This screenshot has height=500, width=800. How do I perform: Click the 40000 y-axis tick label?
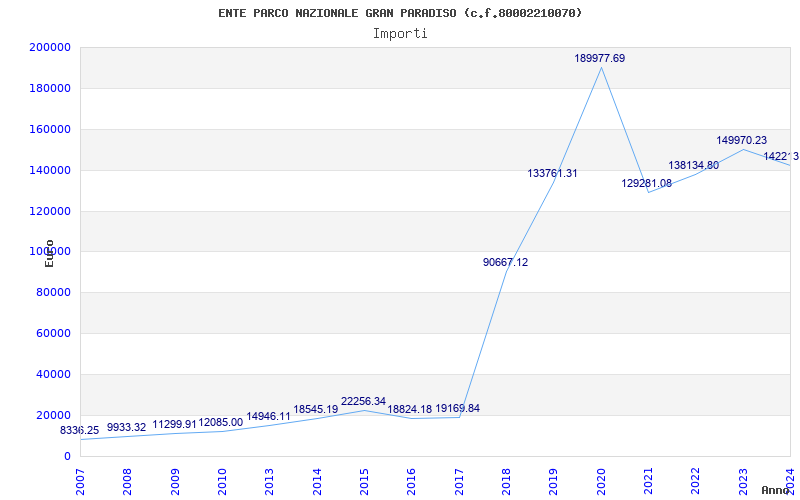53,374
